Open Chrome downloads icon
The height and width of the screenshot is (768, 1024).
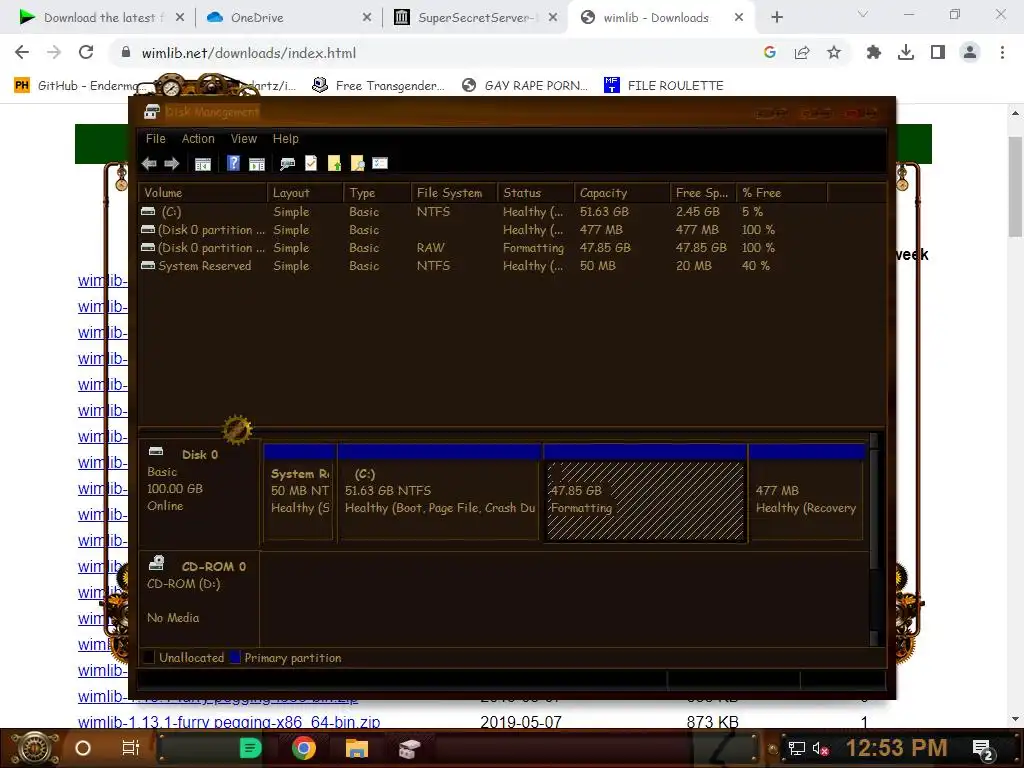tap(905, 52)
